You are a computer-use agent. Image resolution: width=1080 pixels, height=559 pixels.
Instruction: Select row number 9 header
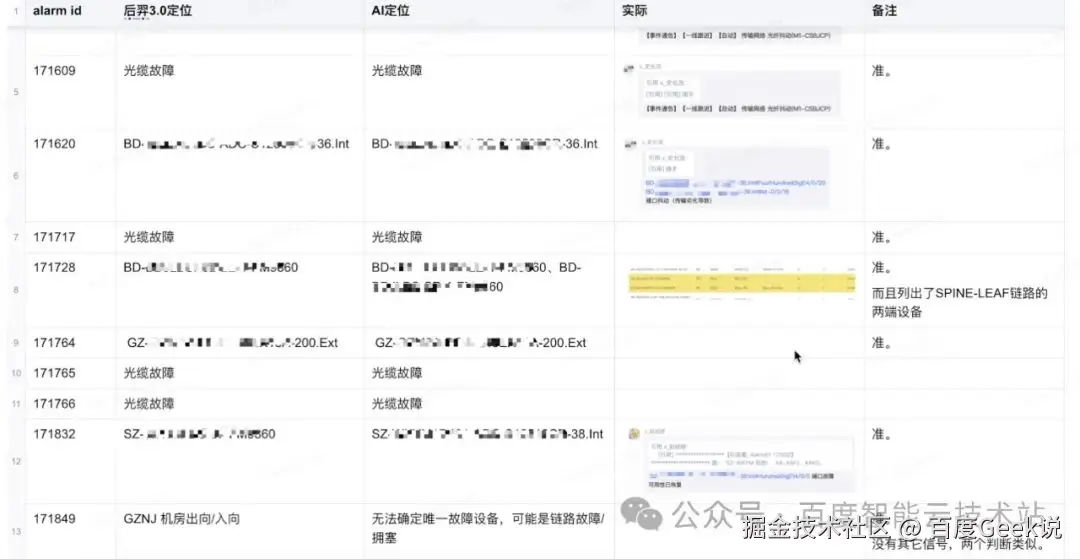point(16,343)
